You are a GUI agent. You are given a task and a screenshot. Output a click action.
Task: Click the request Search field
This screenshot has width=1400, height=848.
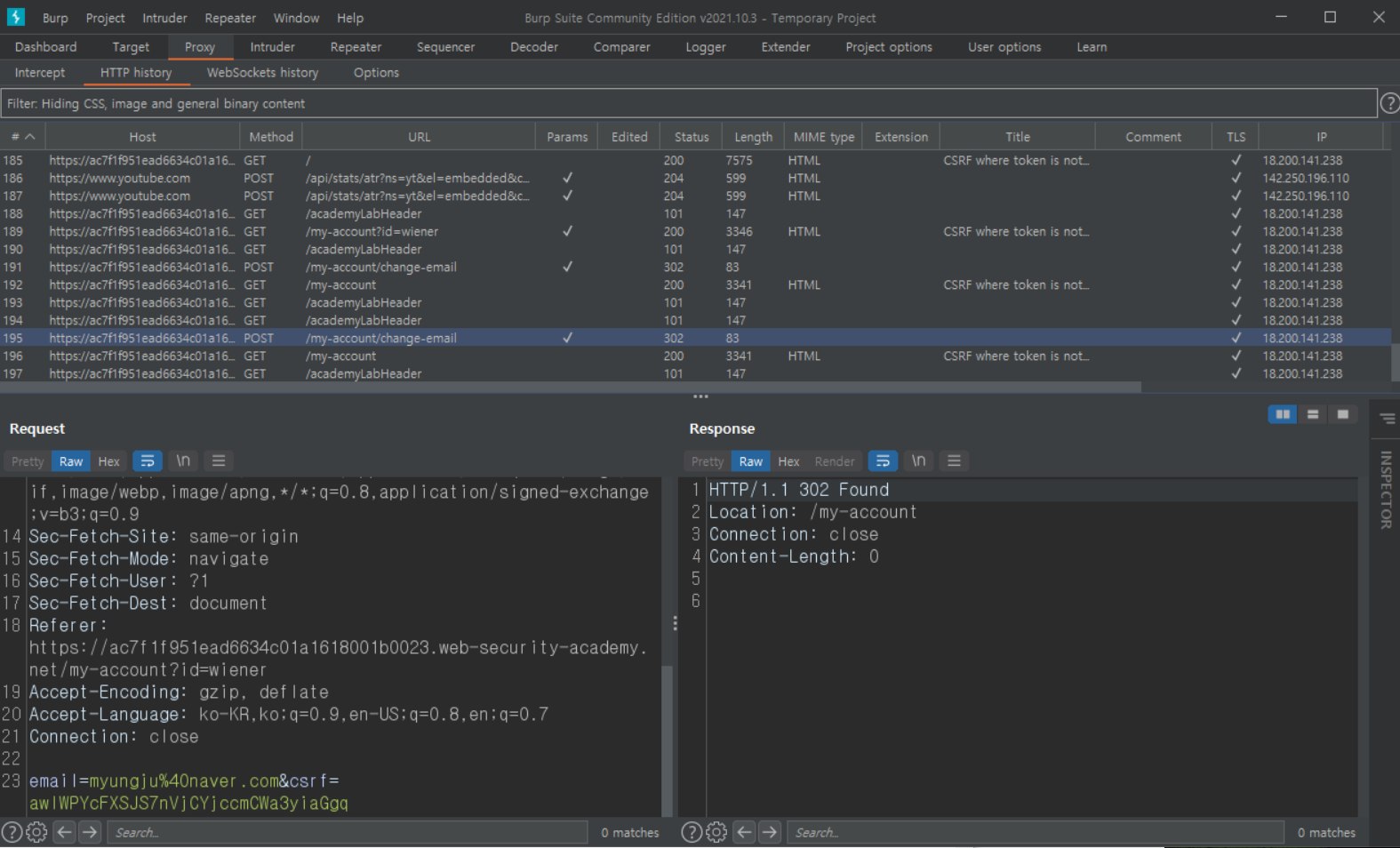pos(348,833)
